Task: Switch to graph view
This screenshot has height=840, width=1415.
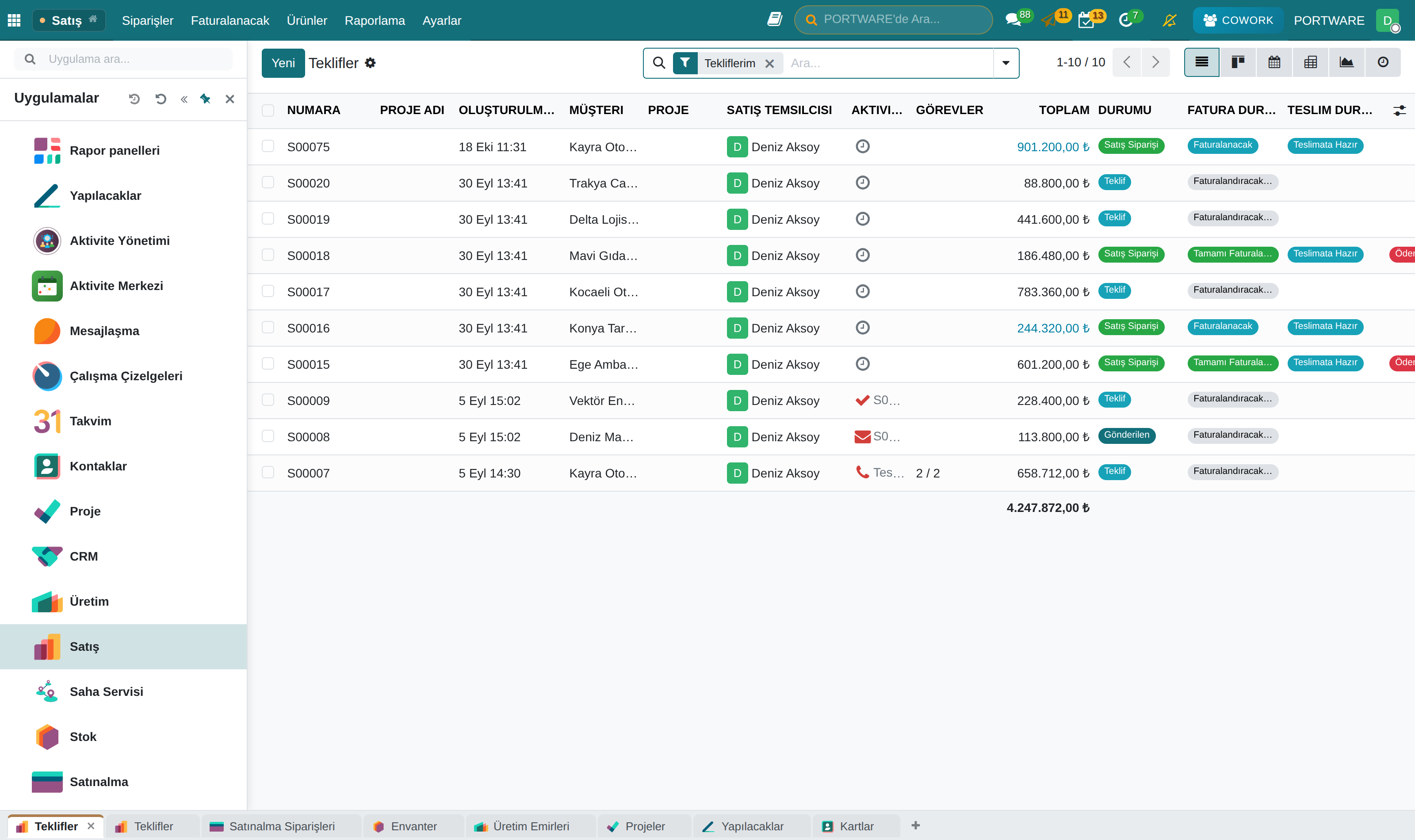Action: [1346, 62]
